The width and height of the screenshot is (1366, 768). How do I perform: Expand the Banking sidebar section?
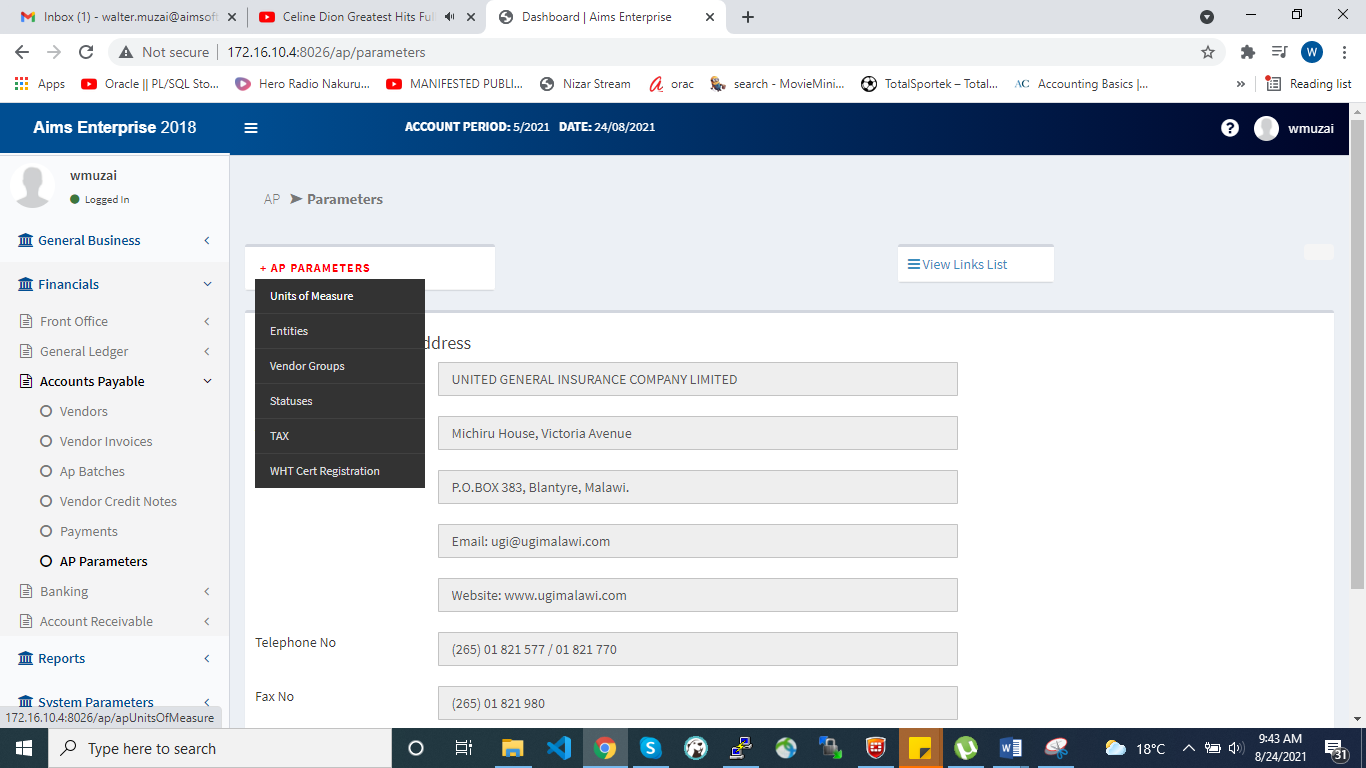[64, 591]
